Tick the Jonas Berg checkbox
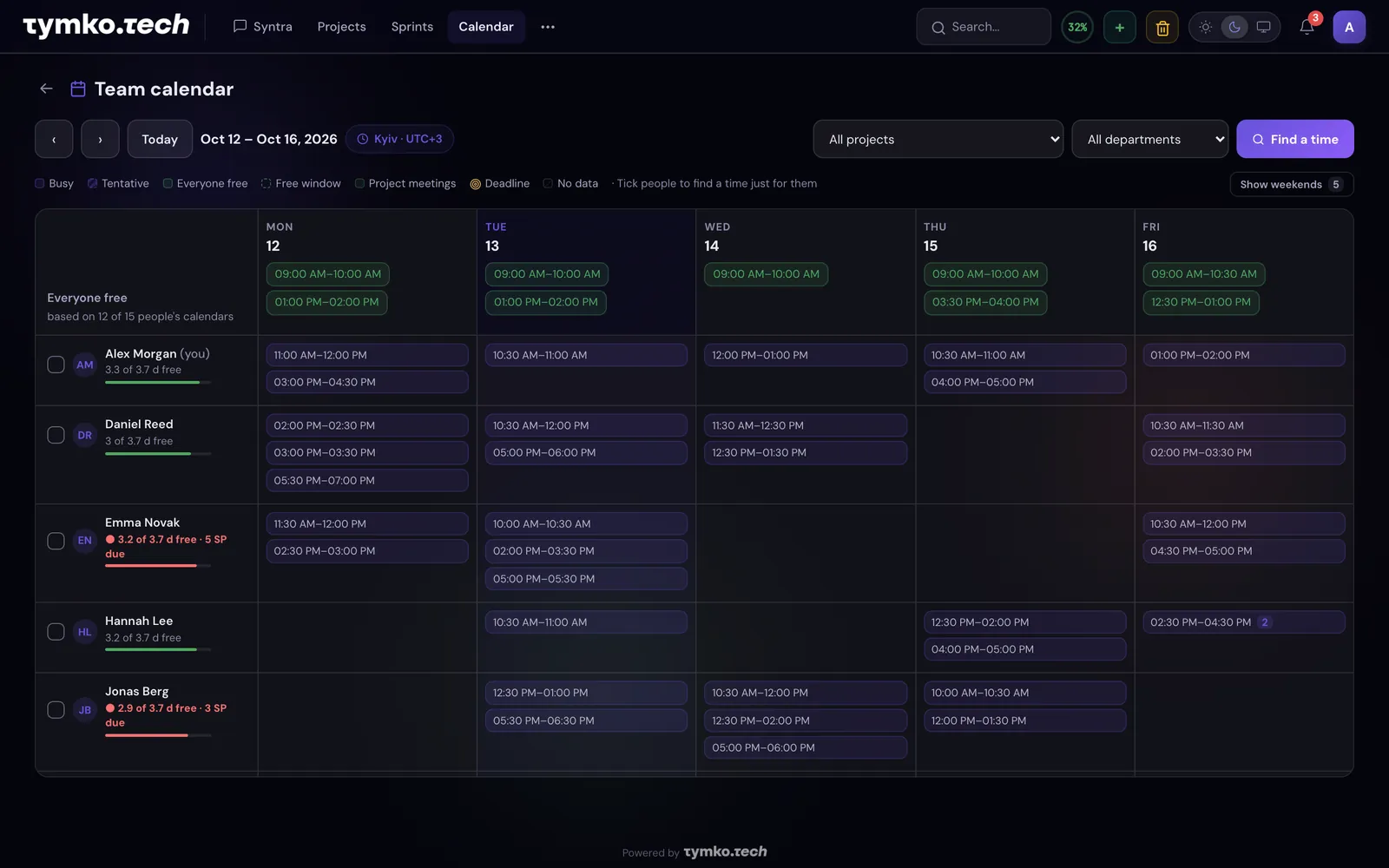Screen dimensions: 1389x868 click(x=56, y=710)
